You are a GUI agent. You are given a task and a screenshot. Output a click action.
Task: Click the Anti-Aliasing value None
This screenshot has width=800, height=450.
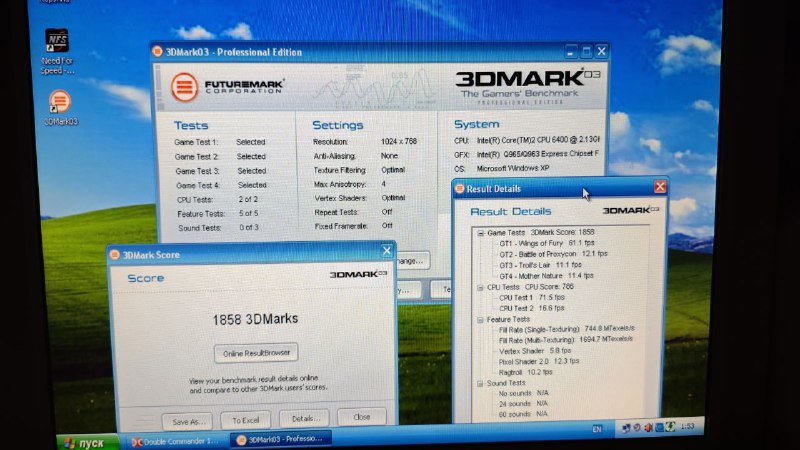pyautogui.click(x=389, y=156)
